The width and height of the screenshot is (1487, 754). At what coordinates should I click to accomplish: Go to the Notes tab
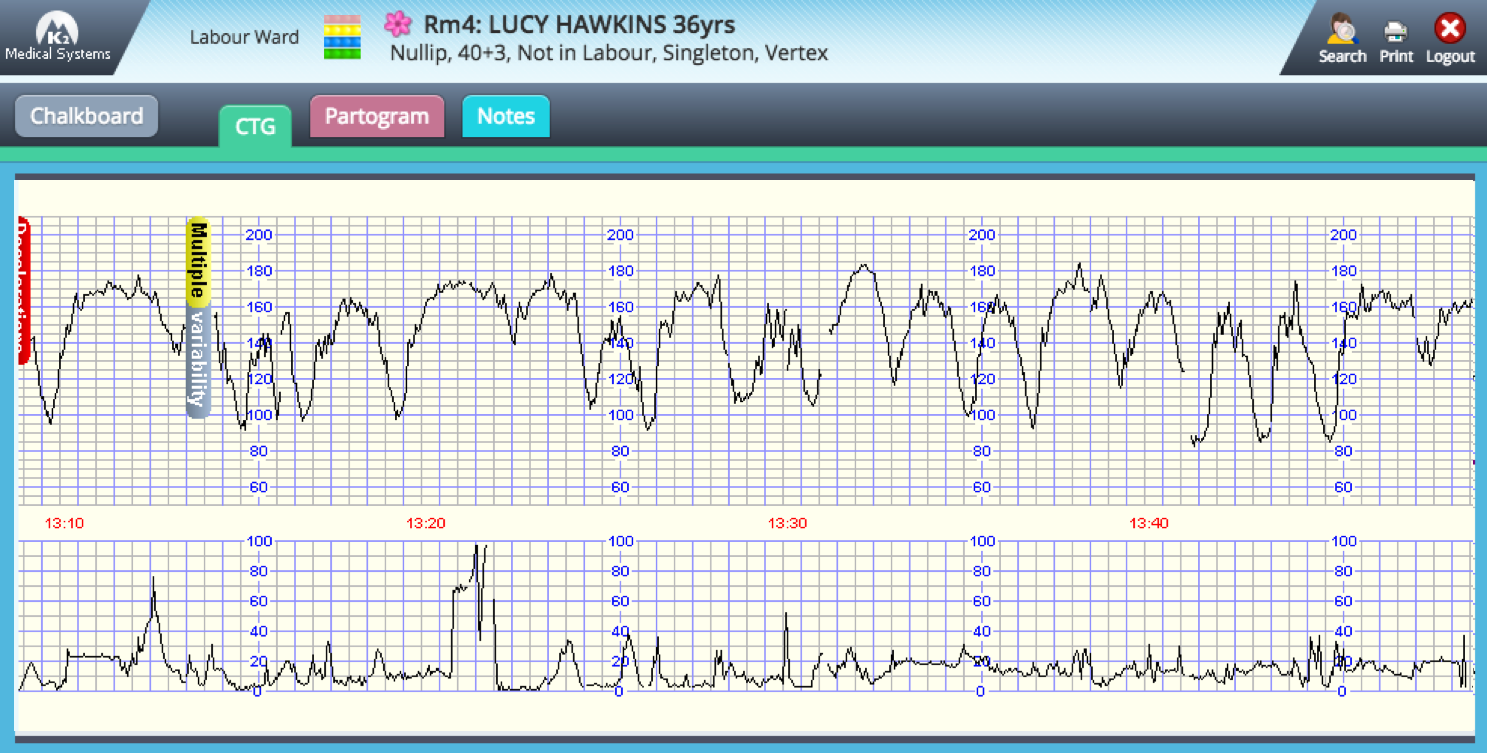(x=506, y=116)
